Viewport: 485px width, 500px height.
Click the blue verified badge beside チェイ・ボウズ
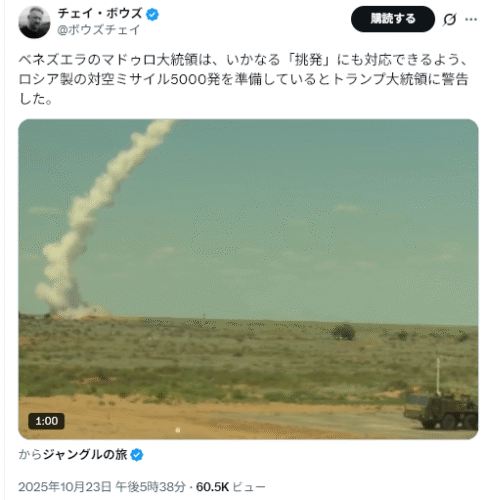152,14
